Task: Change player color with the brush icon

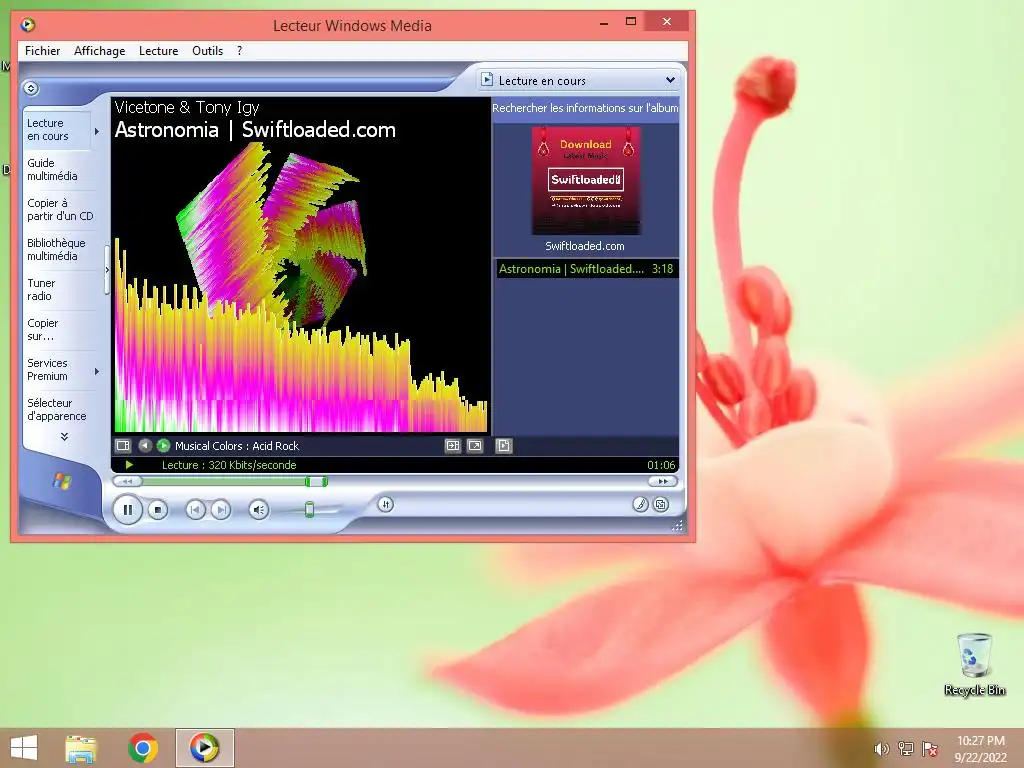Action: point(641,504)
